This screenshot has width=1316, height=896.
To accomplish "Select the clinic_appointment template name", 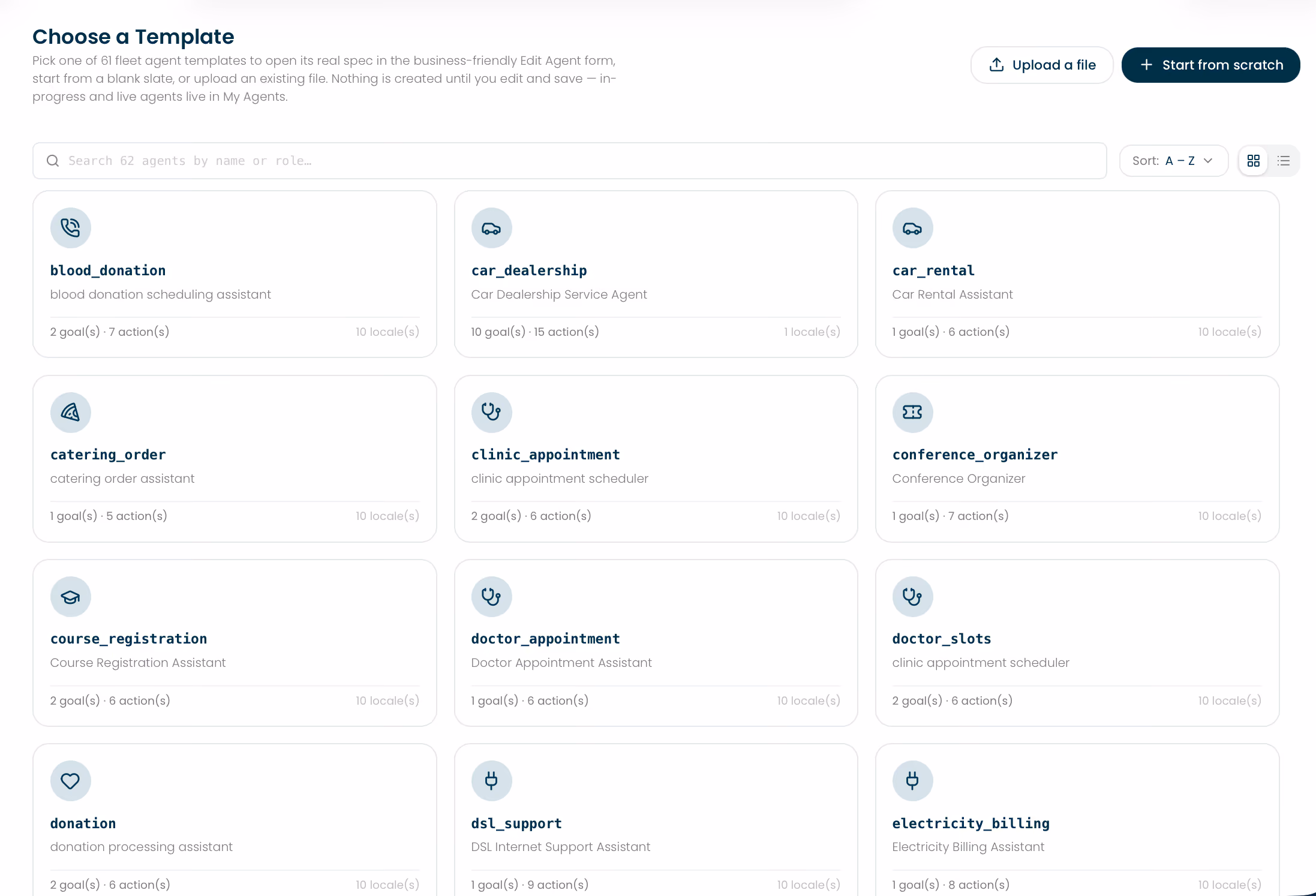I will pos(546,455).
